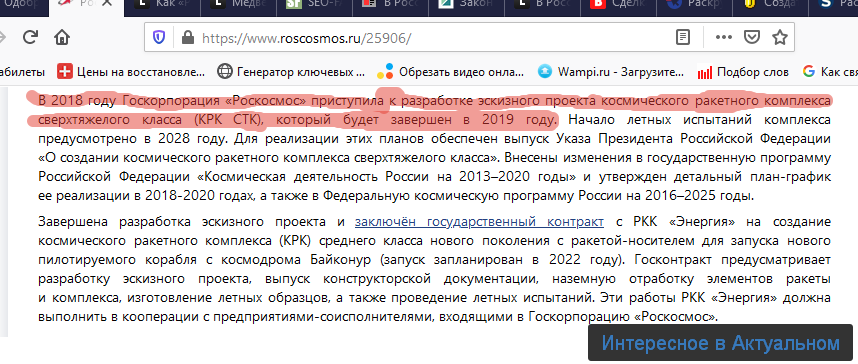858x364 pixels.
Task: Open the Google bookmark 'Как свя'
Action: (x=830, y=71)
